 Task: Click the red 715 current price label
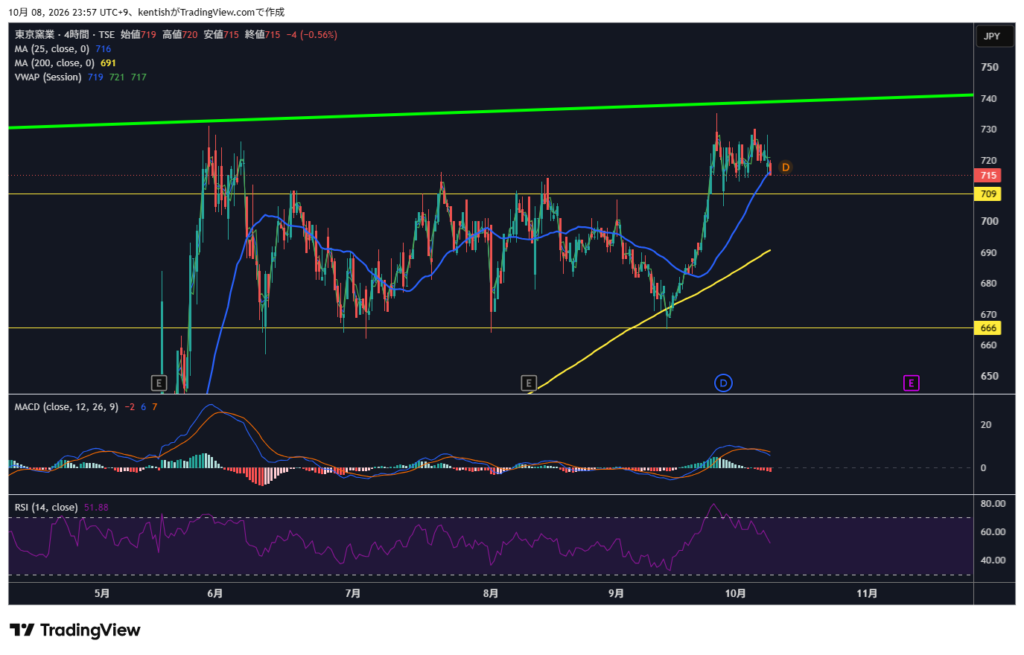[987, 176]
